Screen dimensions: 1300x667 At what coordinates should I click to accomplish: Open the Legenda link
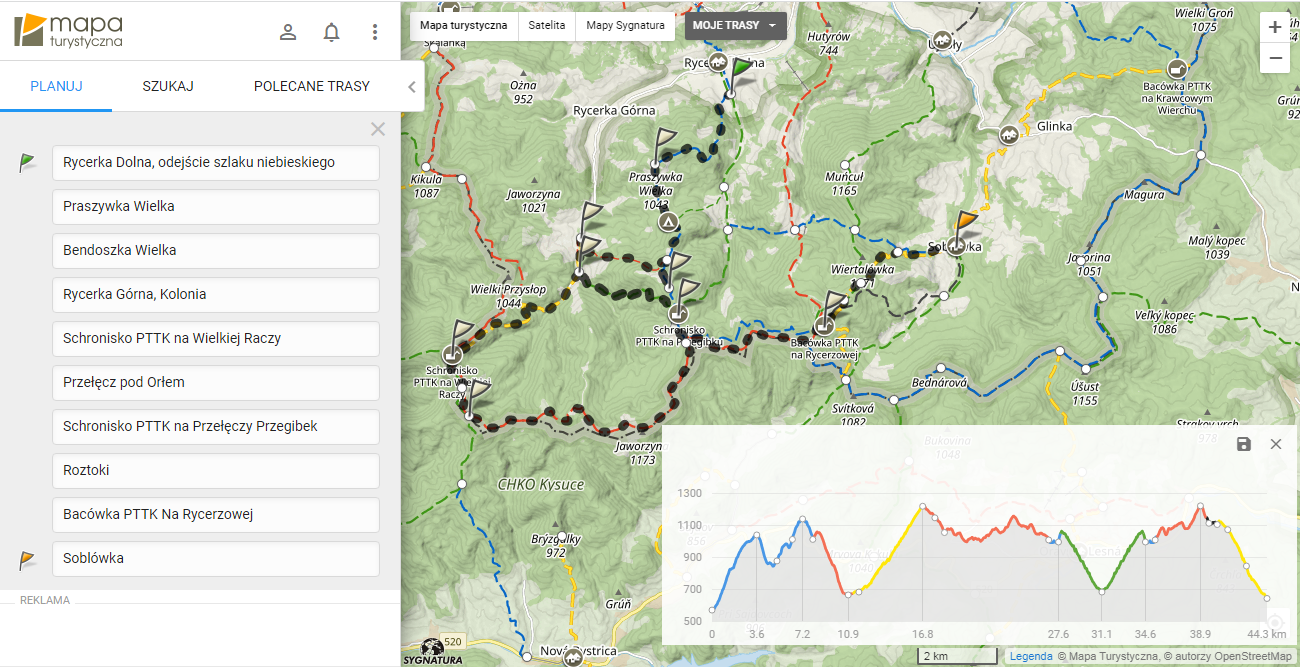[x=1030, y=656]
